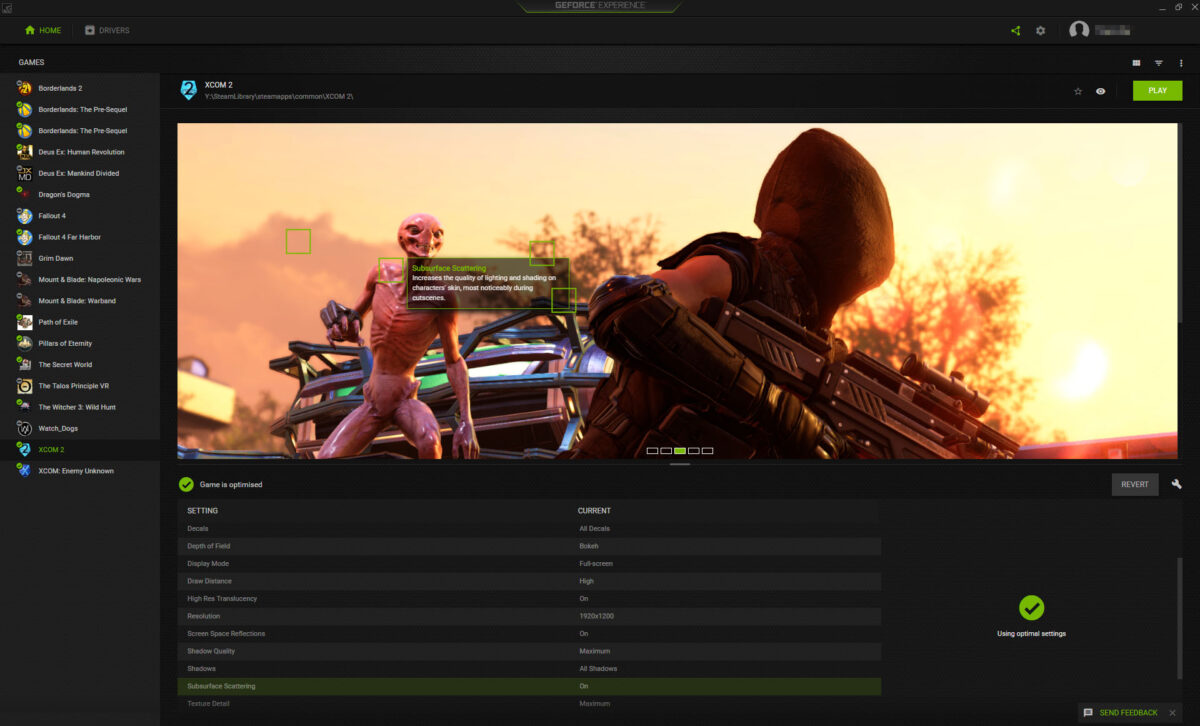Viewport: 1200px width, 726px height.
Task: Open the game sort filter menu
Action: (1159, 62)
